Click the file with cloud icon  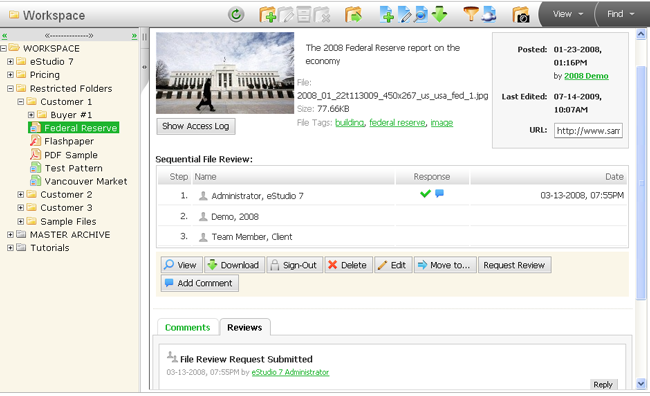tap(489, 14)
